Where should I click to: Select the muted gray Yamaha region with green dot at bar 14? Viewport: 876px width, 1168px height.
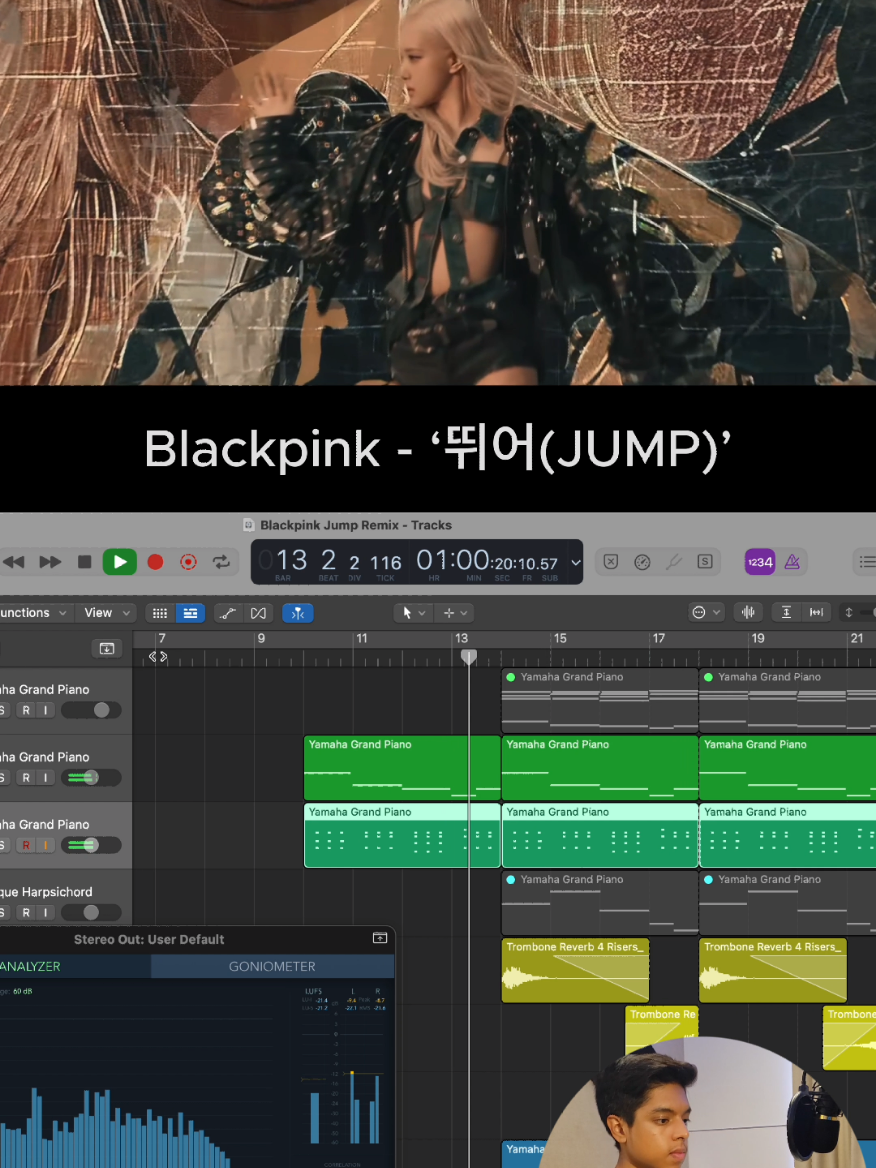[x=600, y=700]
